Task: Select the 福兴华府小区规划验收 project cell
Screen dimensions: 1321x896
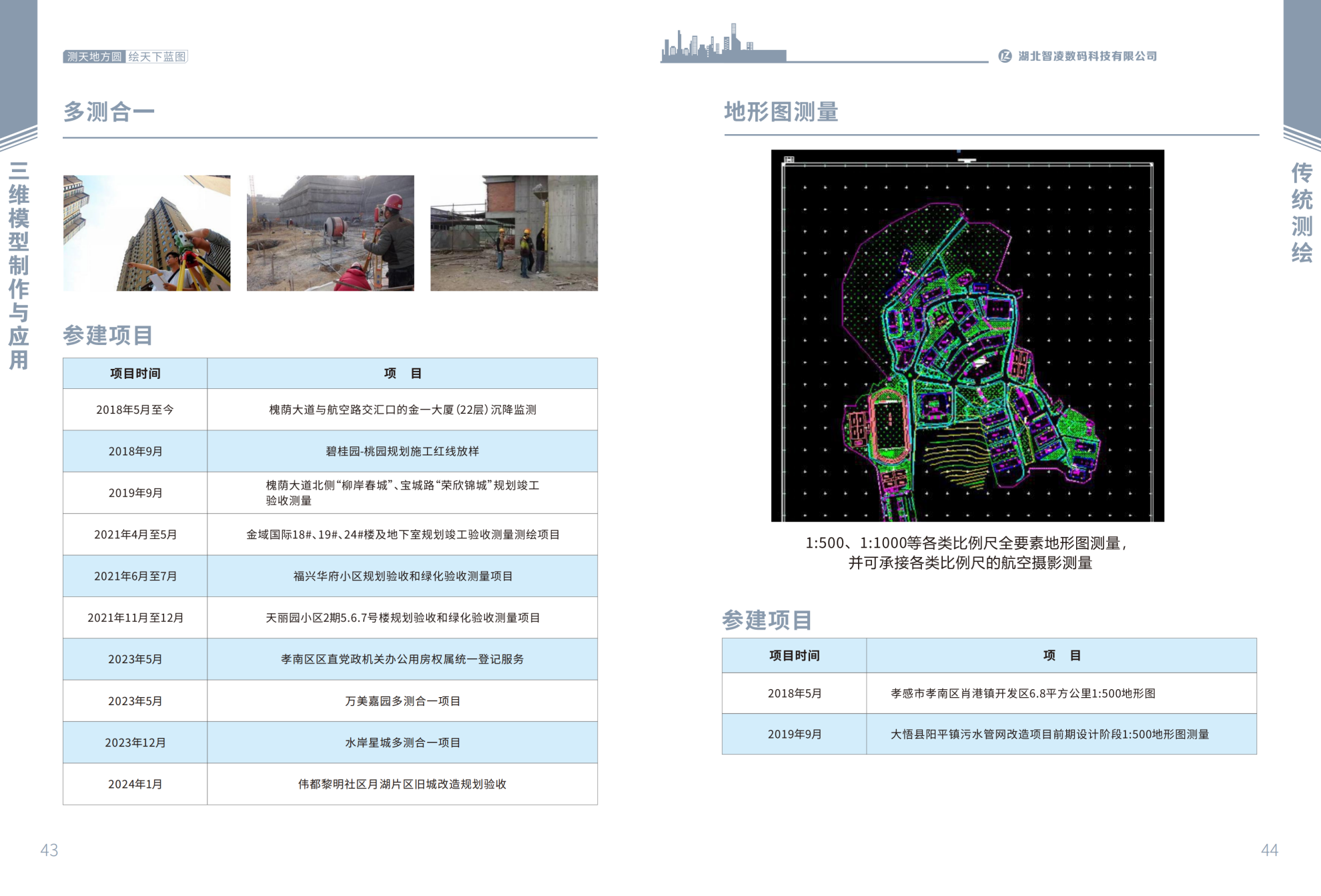Action: tap(402, 576)
